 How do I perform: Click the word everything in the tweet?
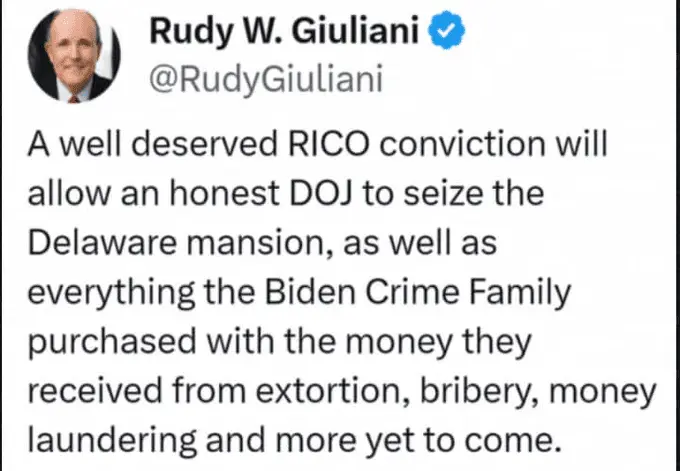pos(111,294)
